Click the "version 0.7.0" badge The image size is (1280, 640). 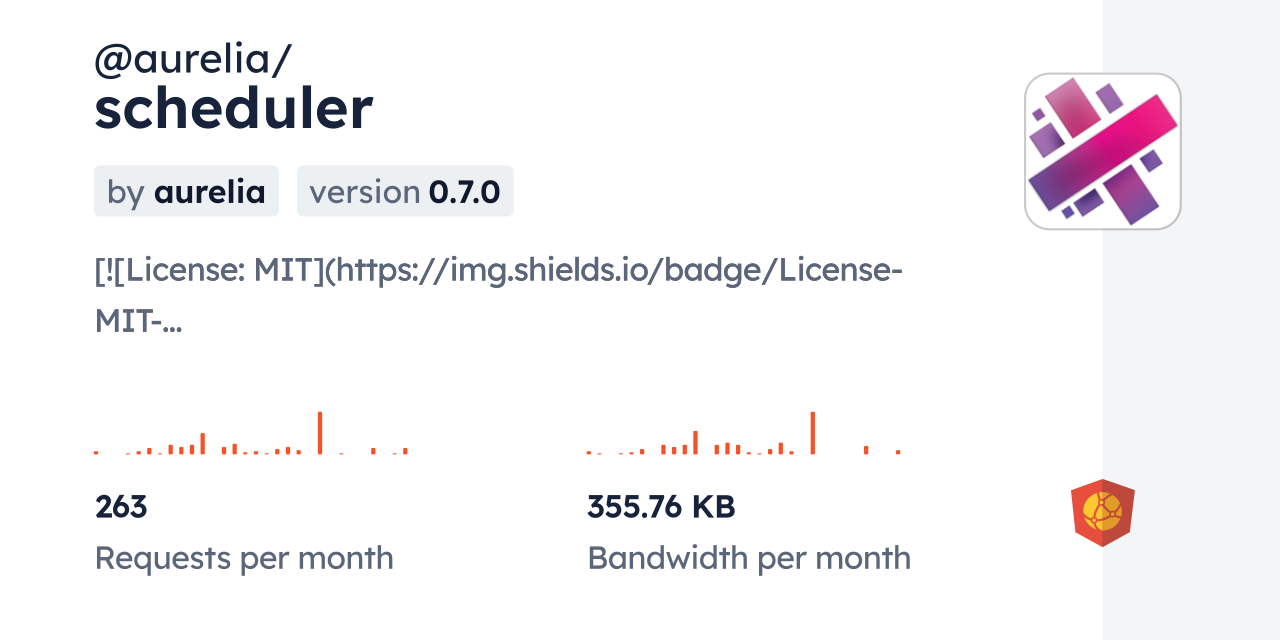(405, 192)
